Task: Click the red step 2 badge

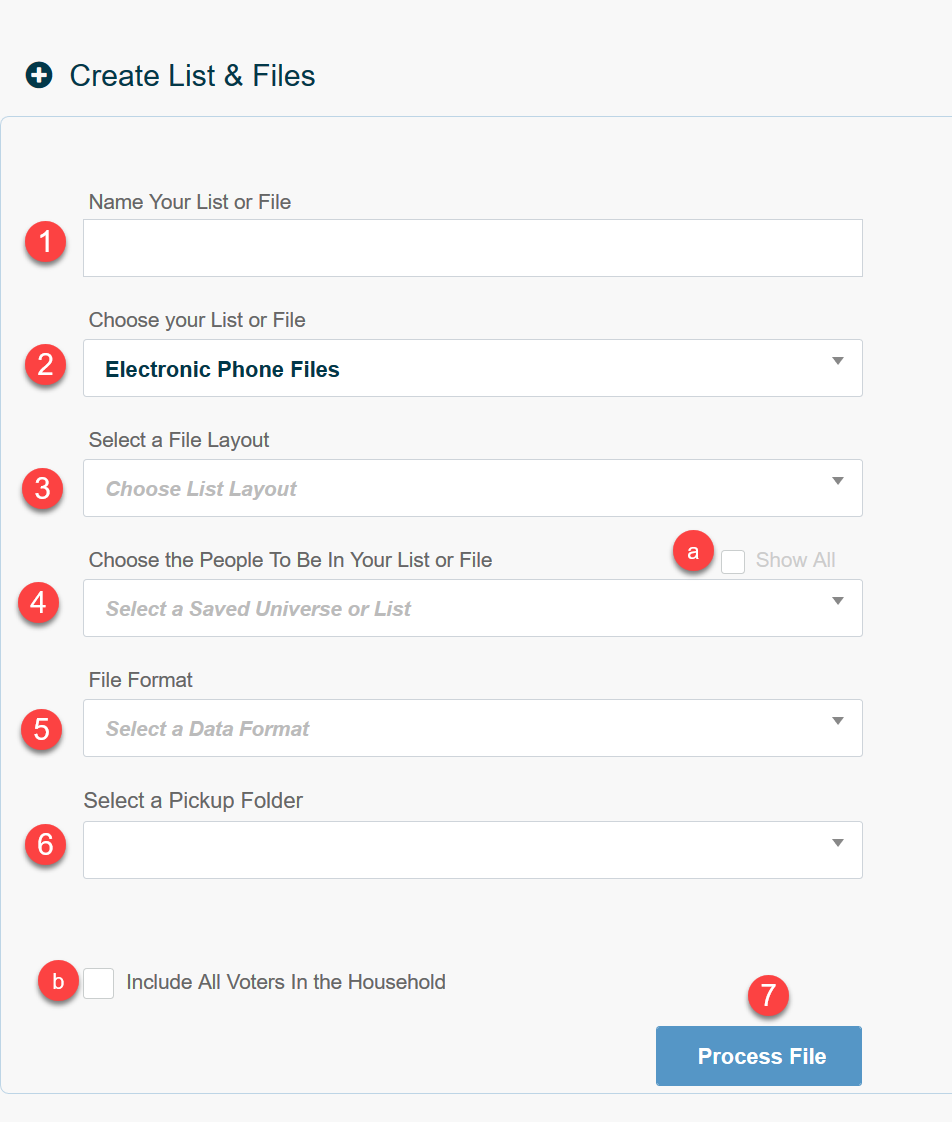Action: click(44, 366)
